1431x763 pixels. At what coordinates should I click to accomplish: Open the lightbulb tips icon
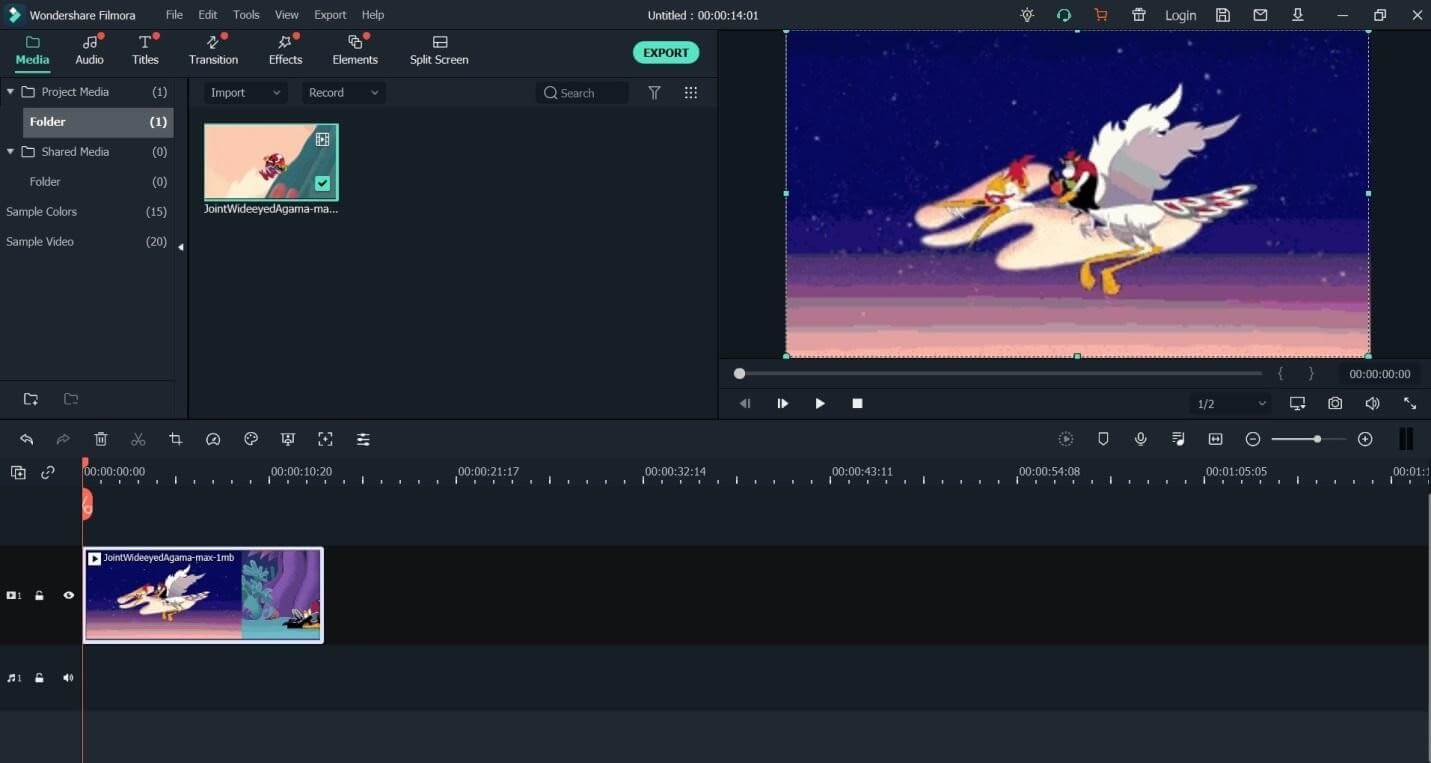pos(1027,15)
